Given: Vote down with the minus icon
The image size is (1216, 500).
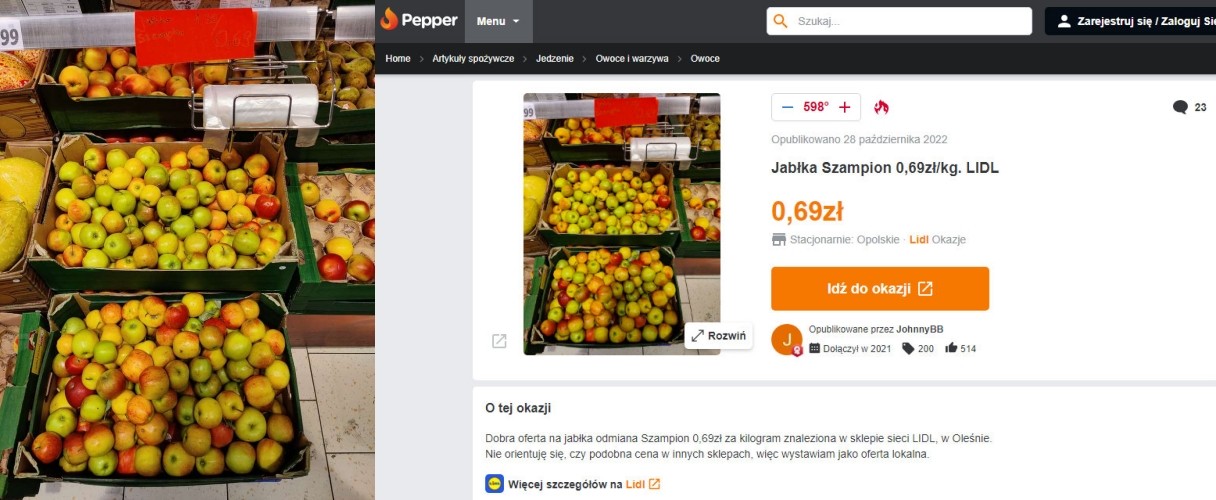Looking at the screenshot, I should 787,107.
